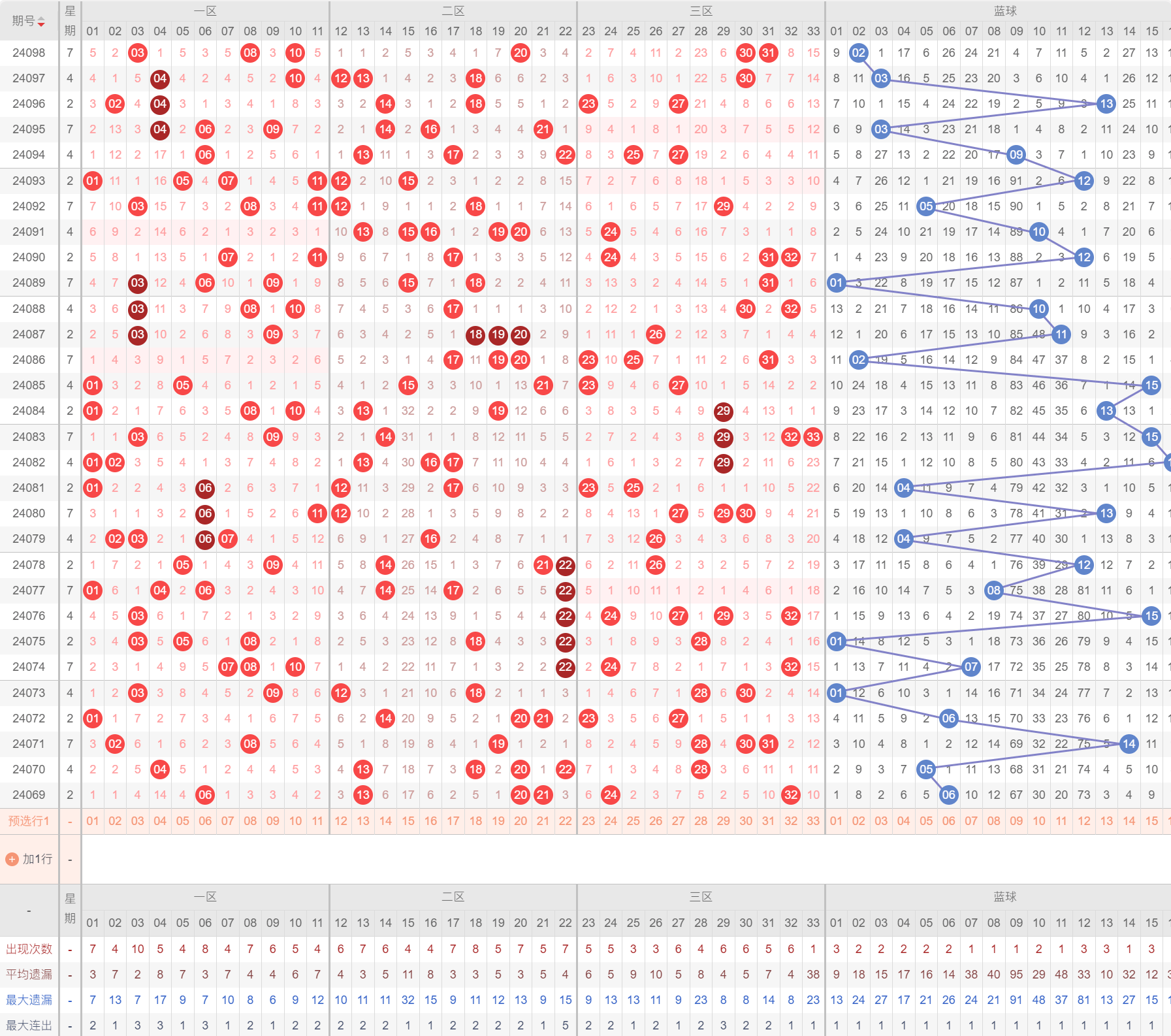This screenshot has height=1036, width=1171.
Task: Pick 蓝球 06 in the 预选行1 row
Action: (x=949, y=821)
